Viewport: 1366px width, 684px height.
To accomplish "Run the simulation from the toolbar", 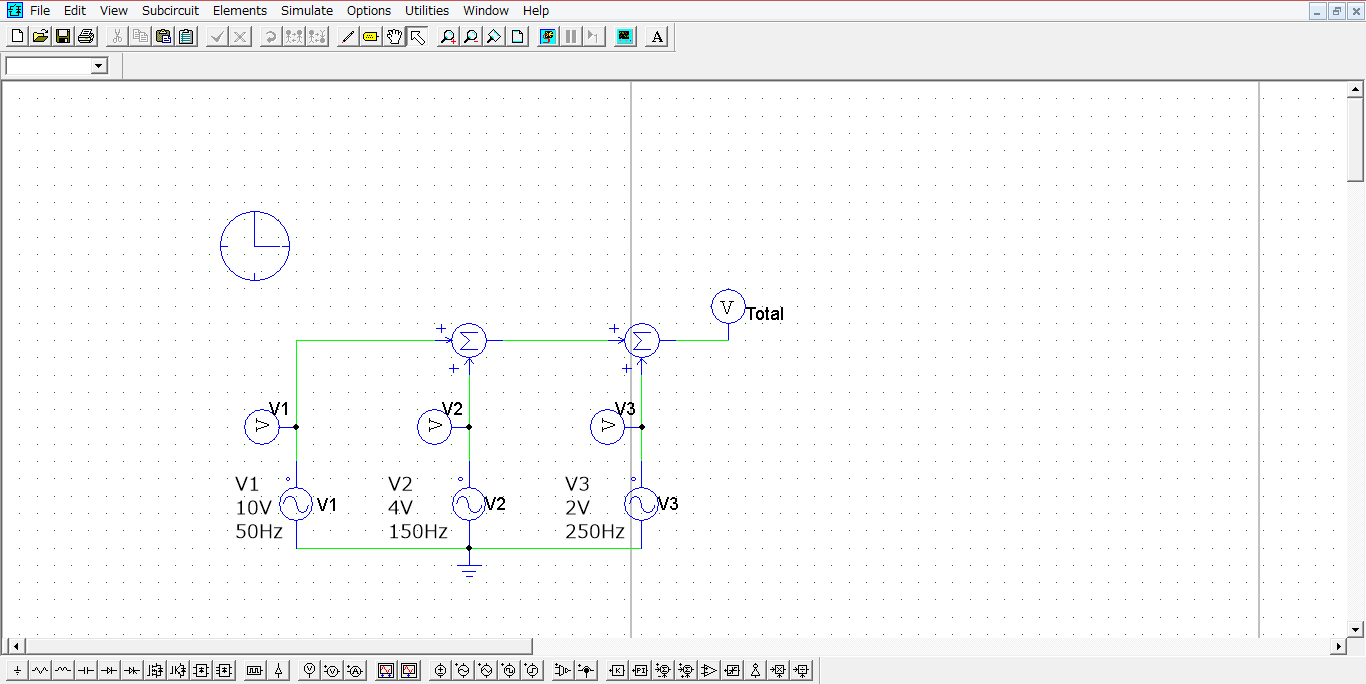I will [547, 36].
